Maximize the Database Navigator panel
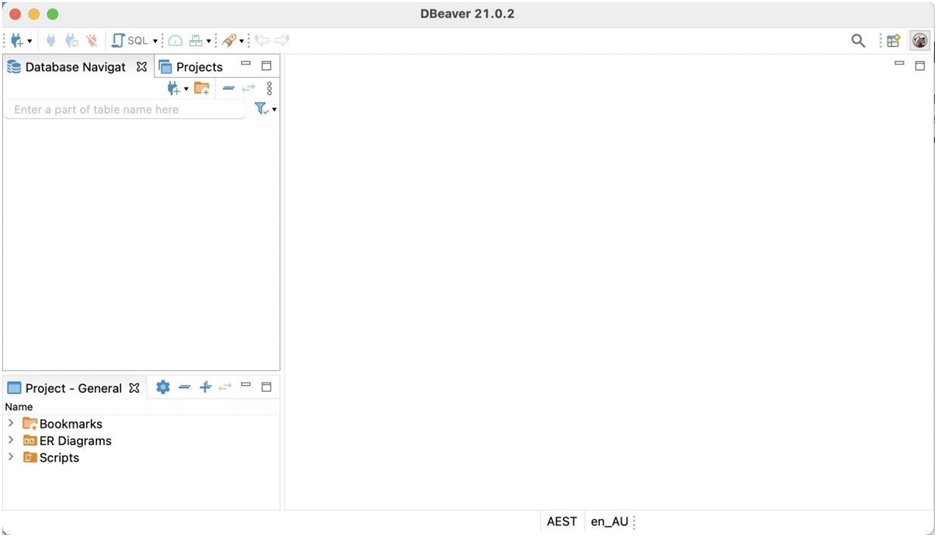The width and height of the screenshot is (937, 537). [x=267, y=66]
